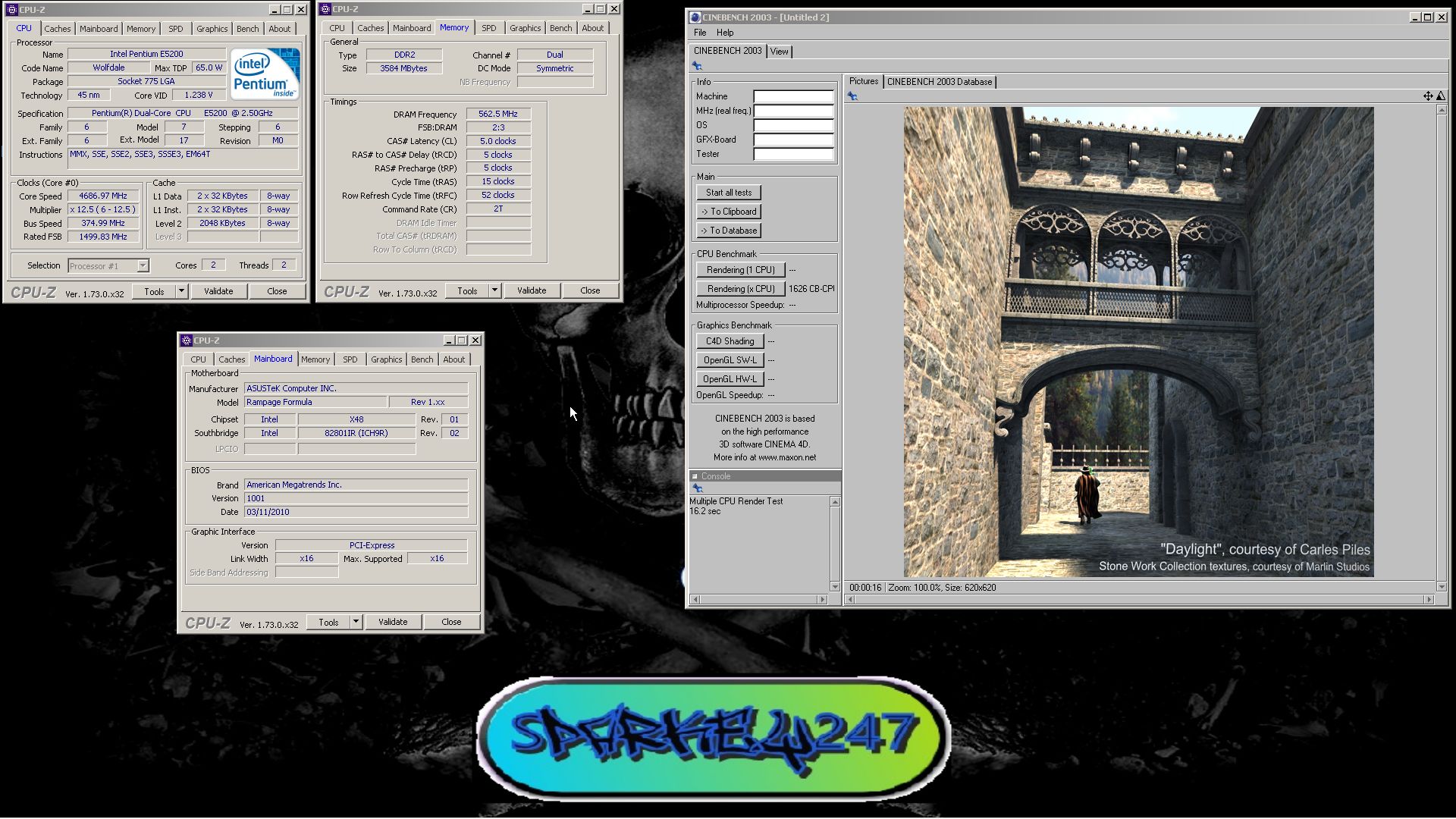Open the CINEBENCH 2003 Database tab
The height and width of the screenshot is (819, 1456).
coord(940,82)
